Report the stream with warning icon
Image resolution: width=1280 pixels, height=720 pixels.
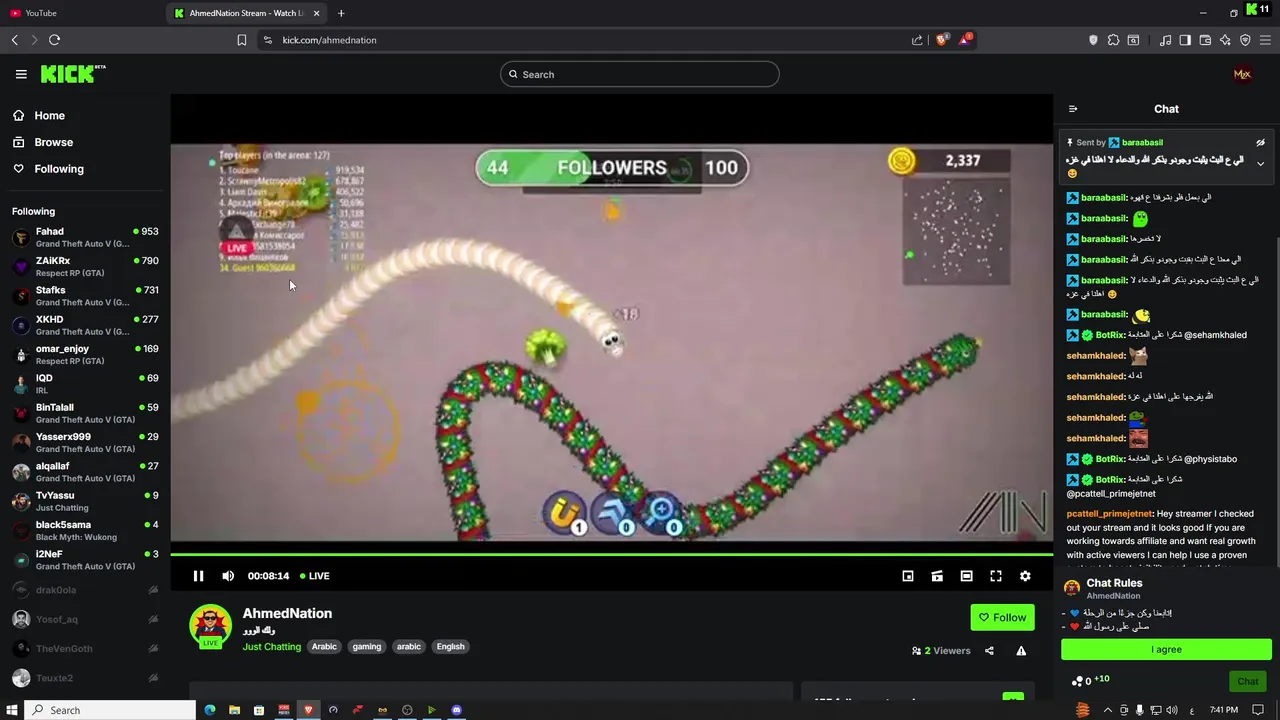[x=1021, y=651]
